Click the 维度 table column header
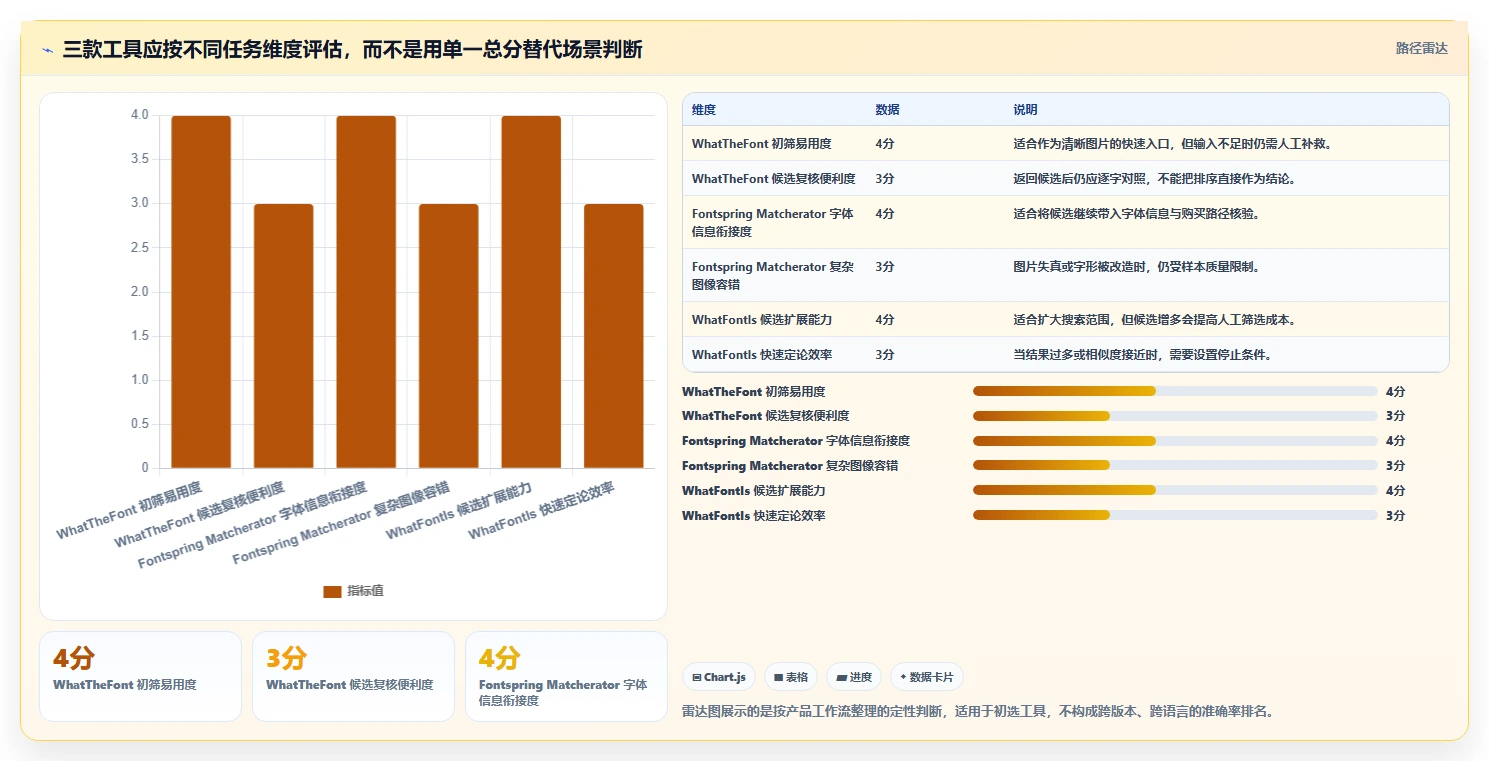1489x761 pixels. [x=704, y=109]
